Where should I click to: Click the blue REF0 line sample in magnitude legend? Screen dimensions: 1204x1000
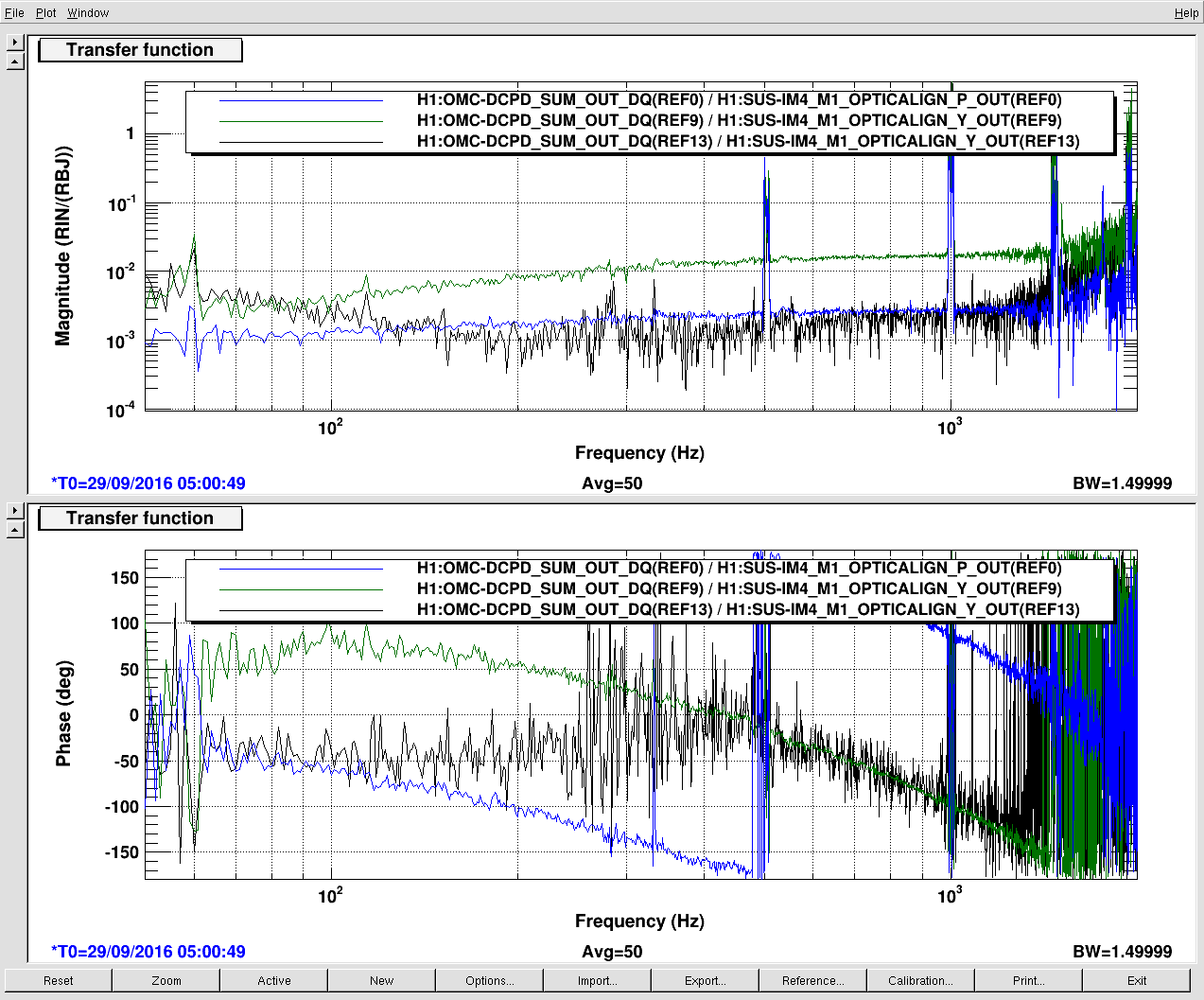click(301, 100)
